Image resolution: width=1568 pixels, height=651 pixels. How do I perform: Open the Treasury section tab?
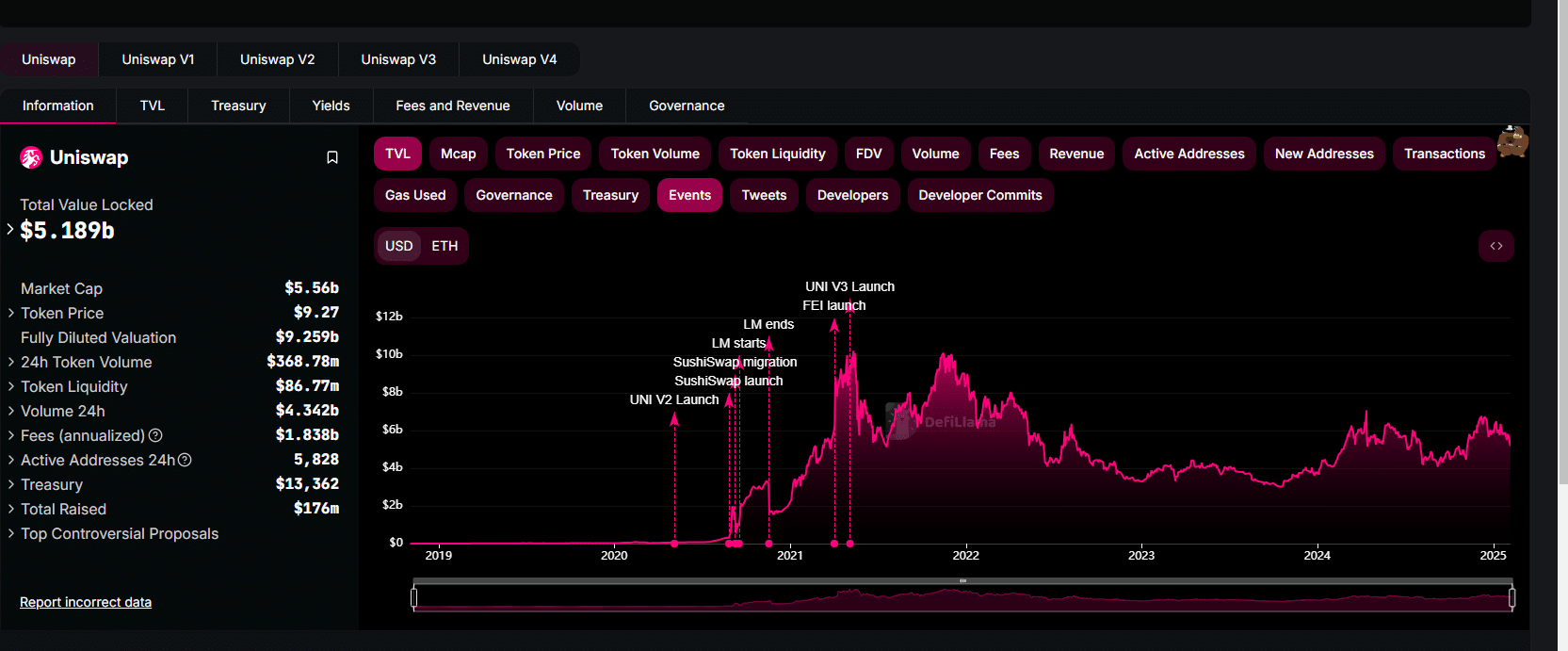click(238, 106)
